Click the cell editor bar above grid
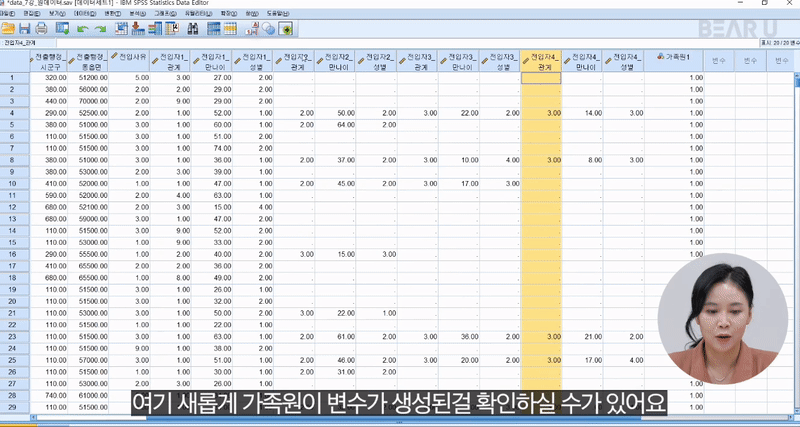Viewport: 800px width, 427px height. tap(407, 43)
